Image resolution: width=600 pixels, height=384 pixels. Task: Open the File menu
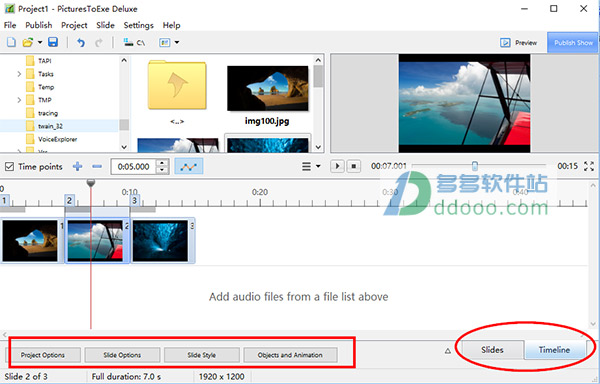point(10,25)
